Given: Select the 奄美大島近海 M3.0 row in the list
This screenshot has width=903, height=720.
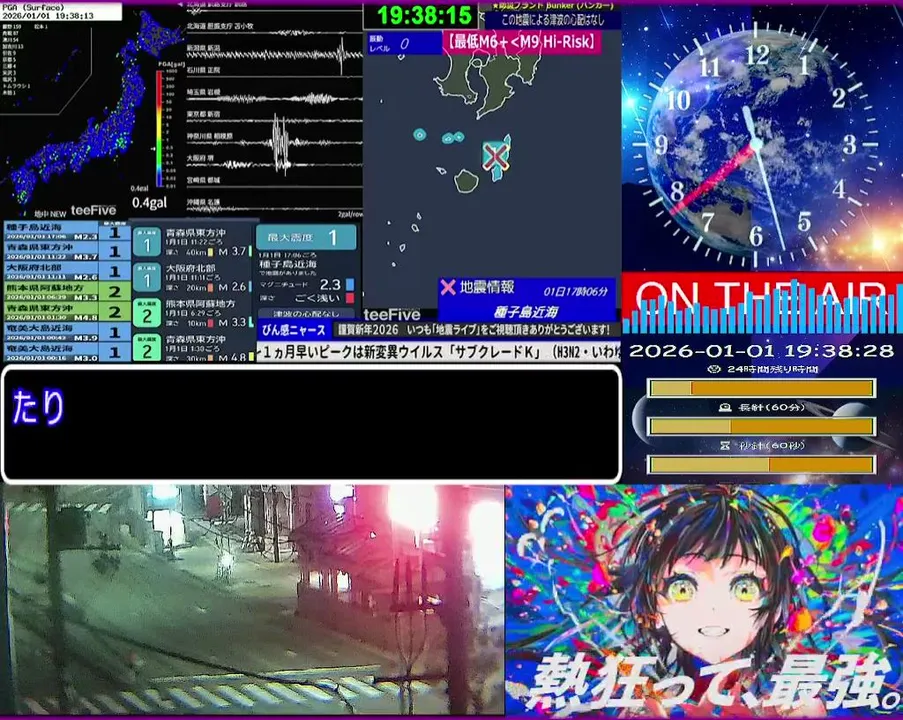Looking at the screenshot, I should 67,351.
